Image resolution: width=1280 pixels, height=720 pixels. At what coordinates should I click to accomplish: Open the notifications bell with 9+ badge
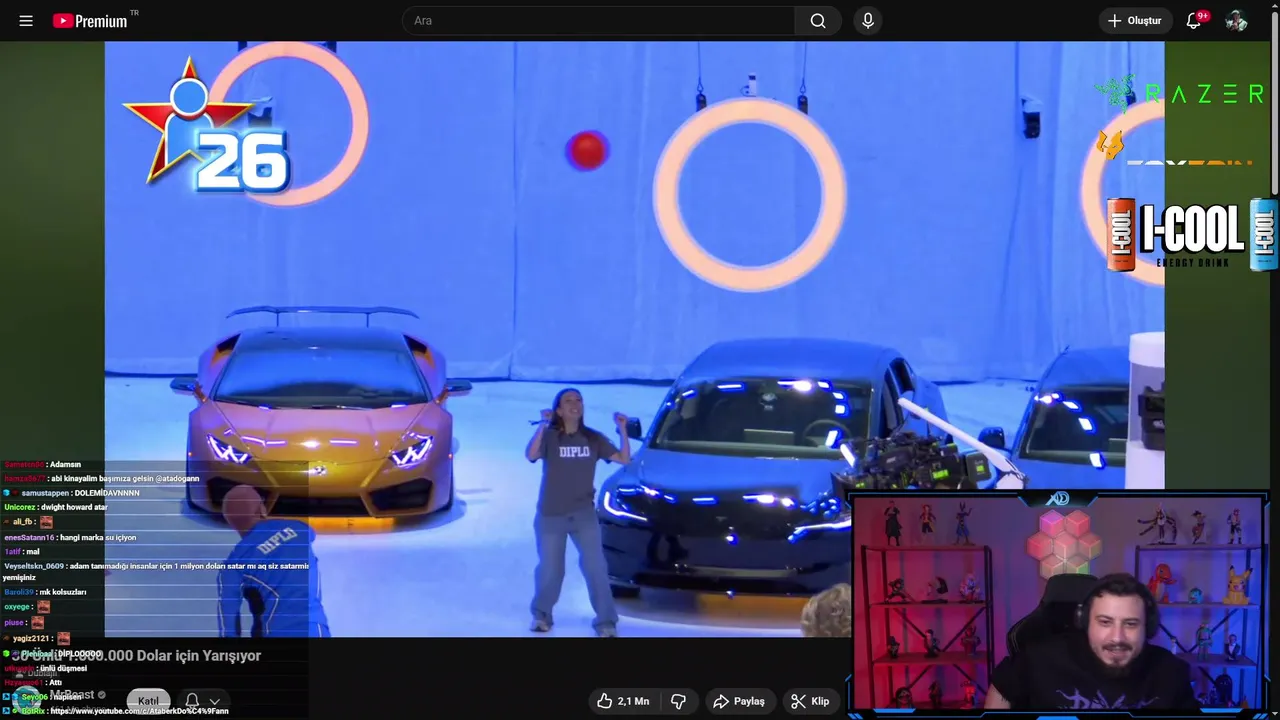1194,21
